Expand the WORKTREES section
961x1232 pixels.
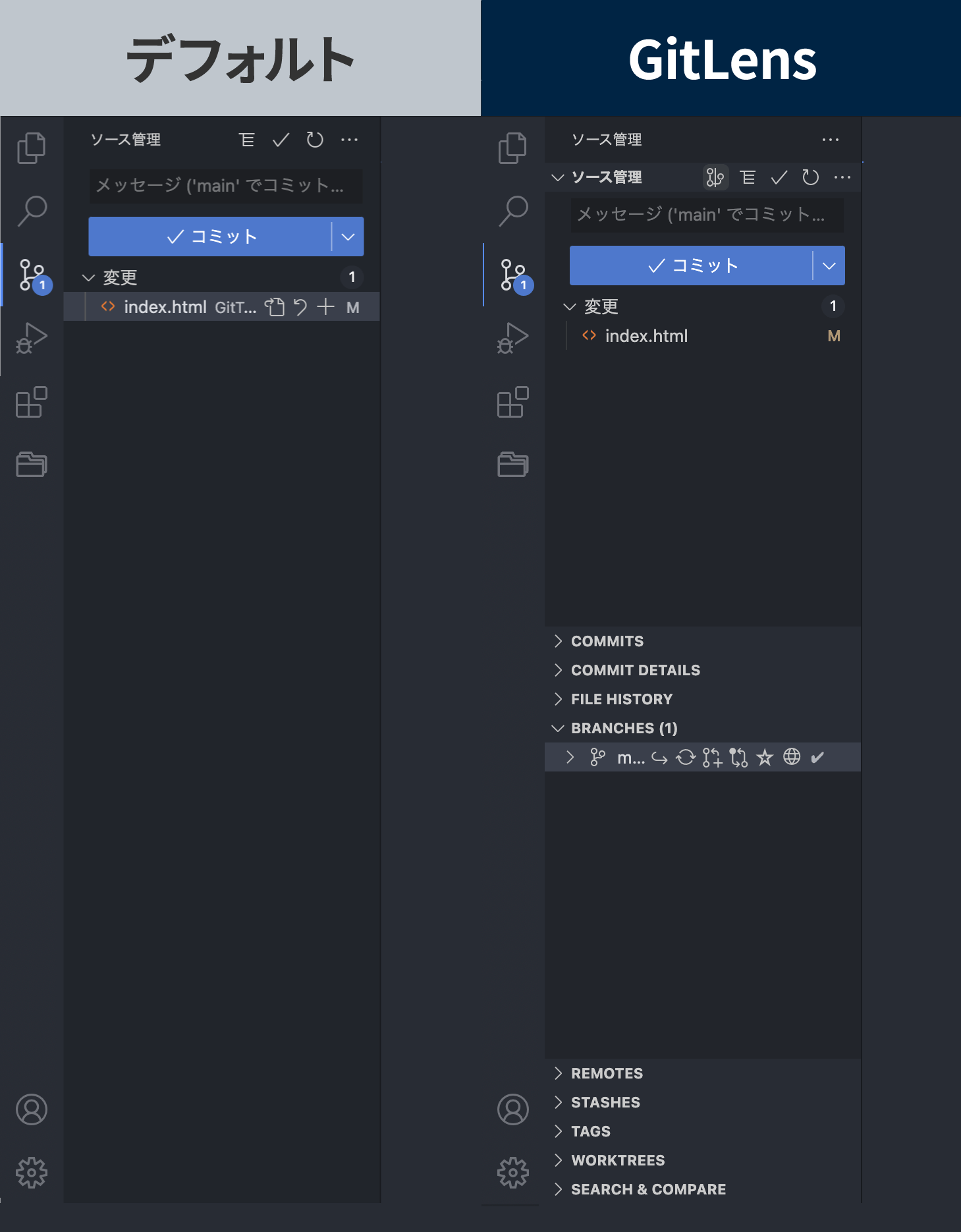[703, 1160]
